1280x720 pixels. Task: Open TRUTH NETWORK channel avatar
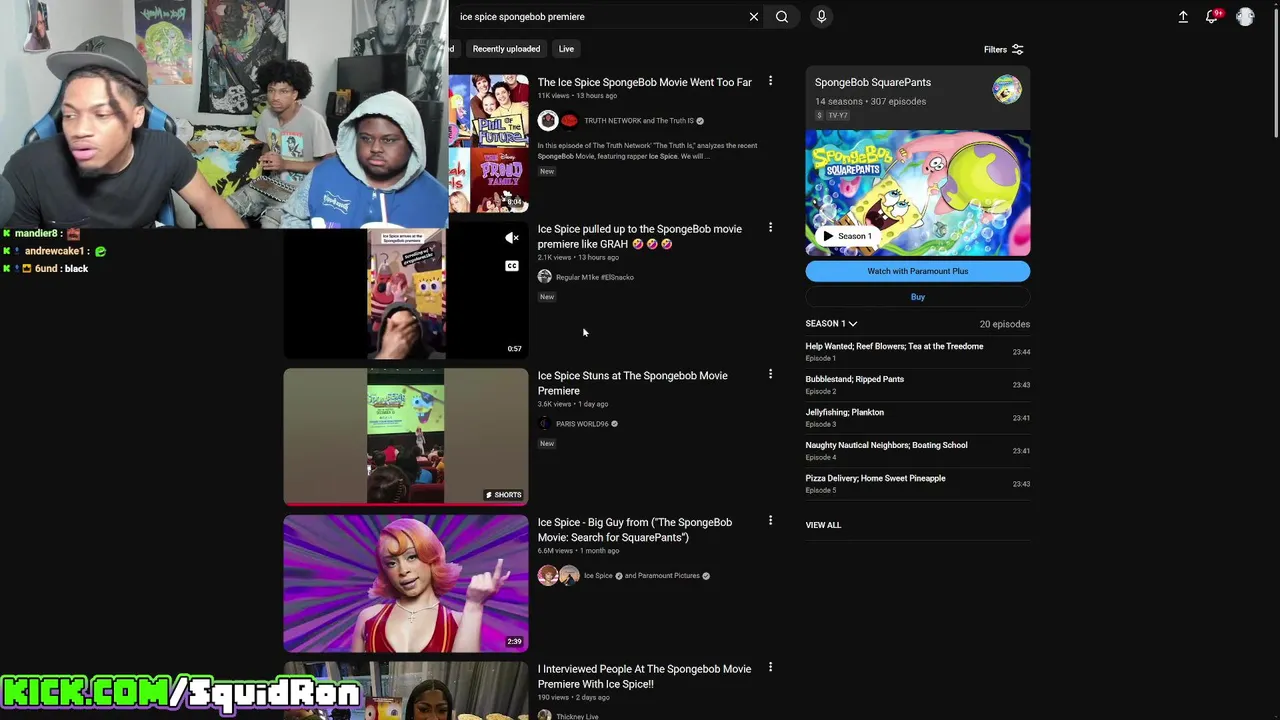click(x=548, y=121)
